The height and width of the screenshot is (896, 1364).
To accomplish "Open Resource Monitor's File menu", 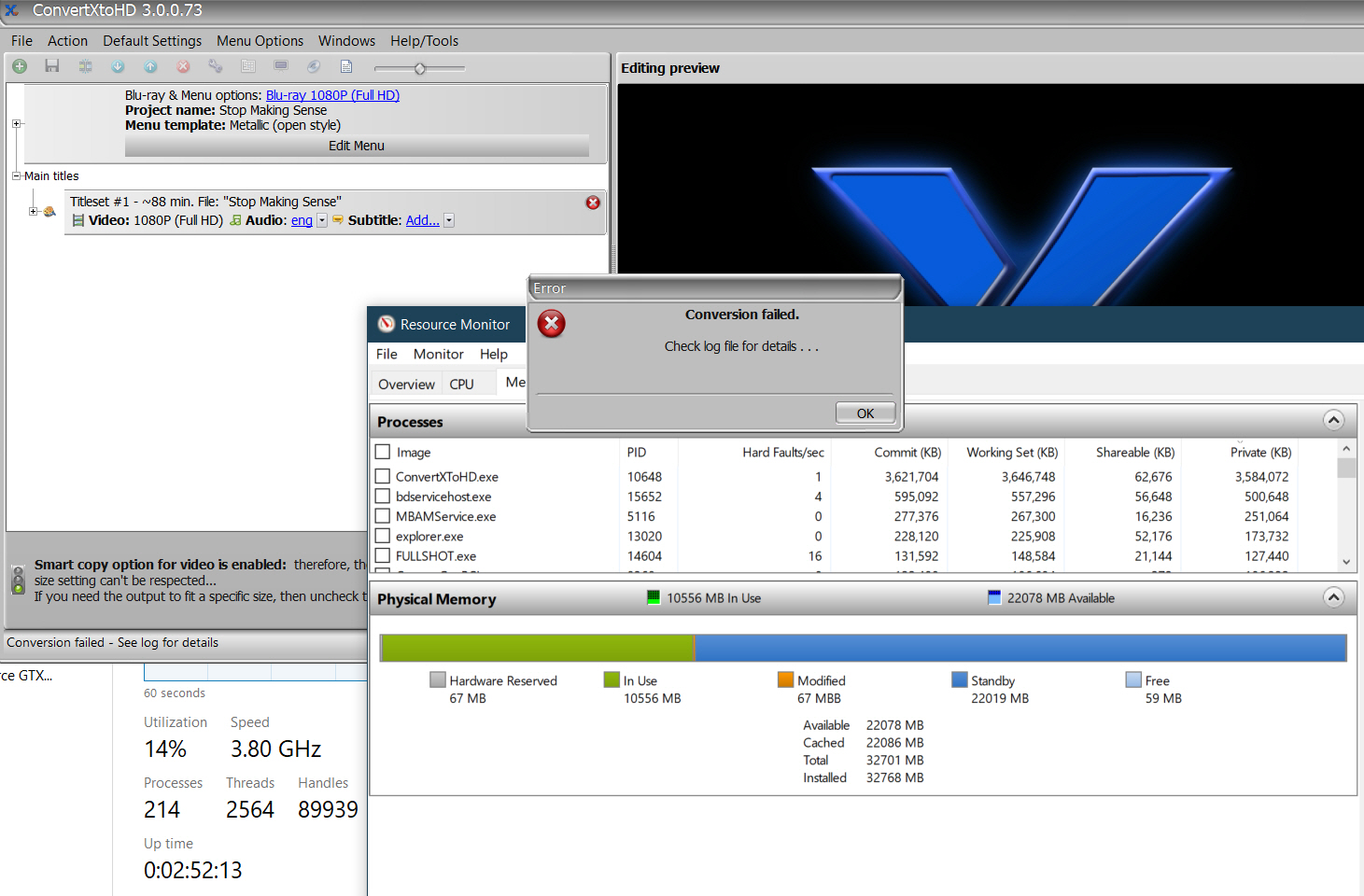I will pyautogui.click(x=387, y=355).
